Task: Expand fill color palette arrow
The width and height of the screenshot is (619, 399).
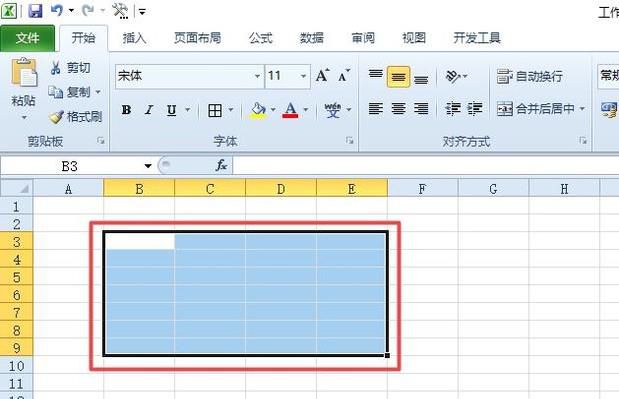Action: pos(273,110)
